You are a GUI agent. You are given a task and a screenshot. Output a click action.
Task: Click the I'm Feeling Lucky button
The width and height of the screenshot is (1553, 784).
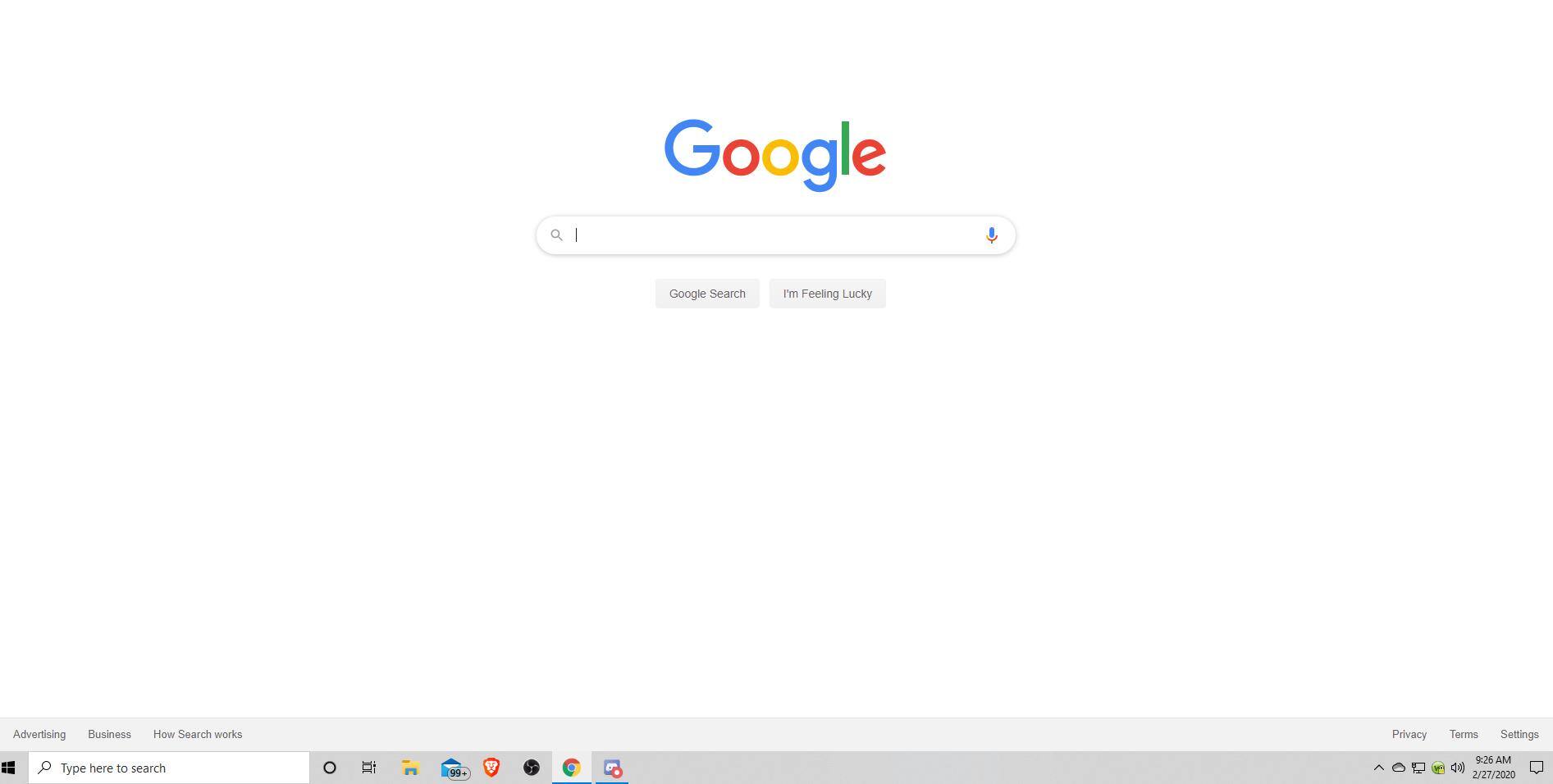827,294
